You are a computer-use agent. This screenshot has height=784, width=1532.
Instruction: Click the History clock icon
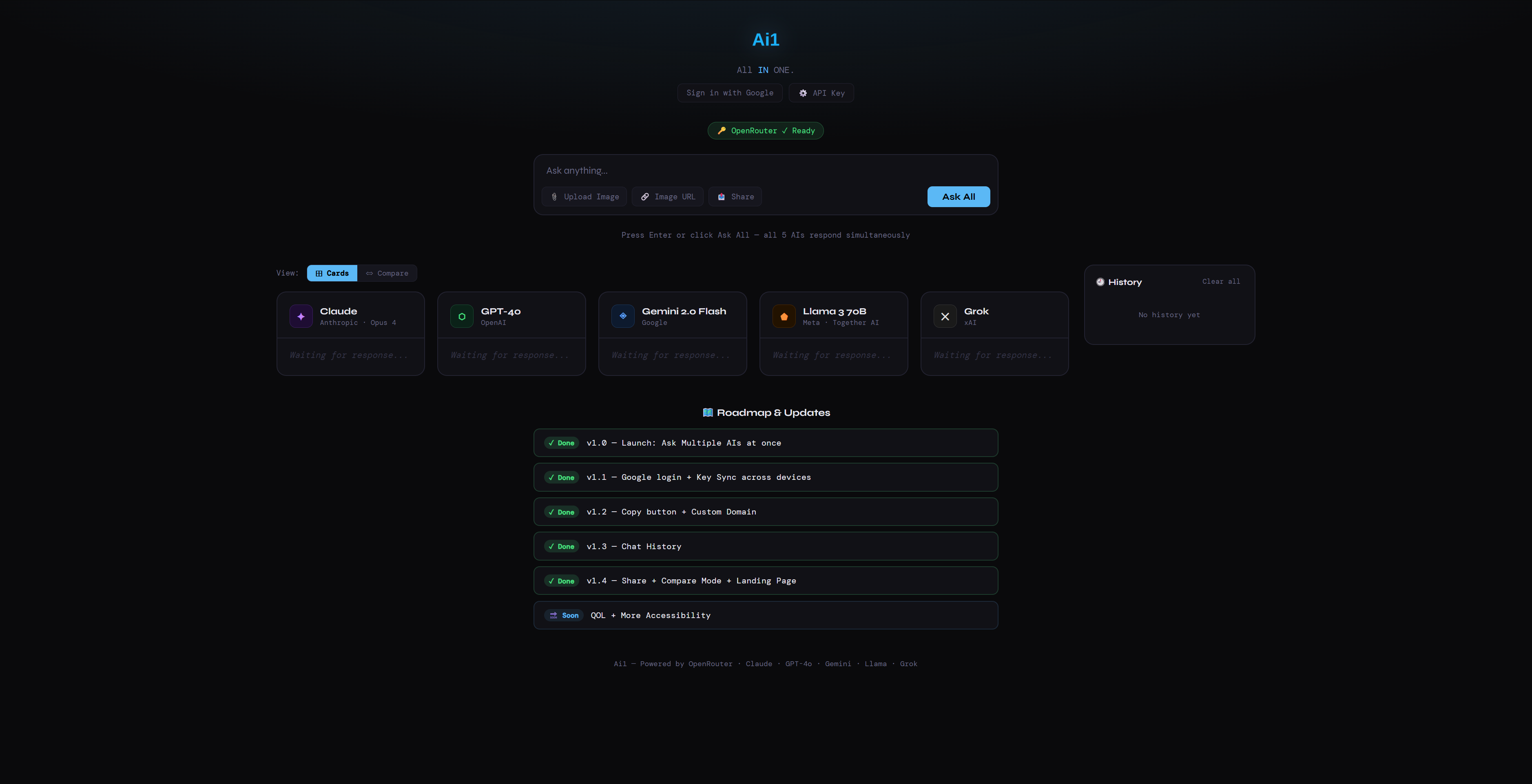(x=1101, y=282)
